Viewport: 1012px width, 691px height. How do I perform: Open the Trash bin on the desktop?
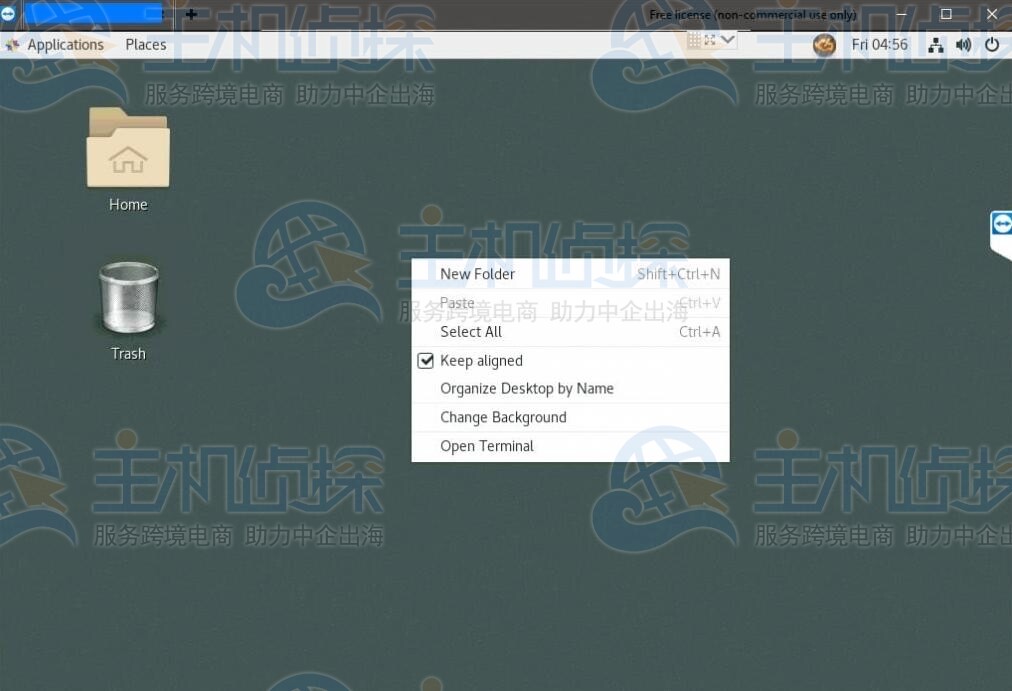click(x=128, y=300)
